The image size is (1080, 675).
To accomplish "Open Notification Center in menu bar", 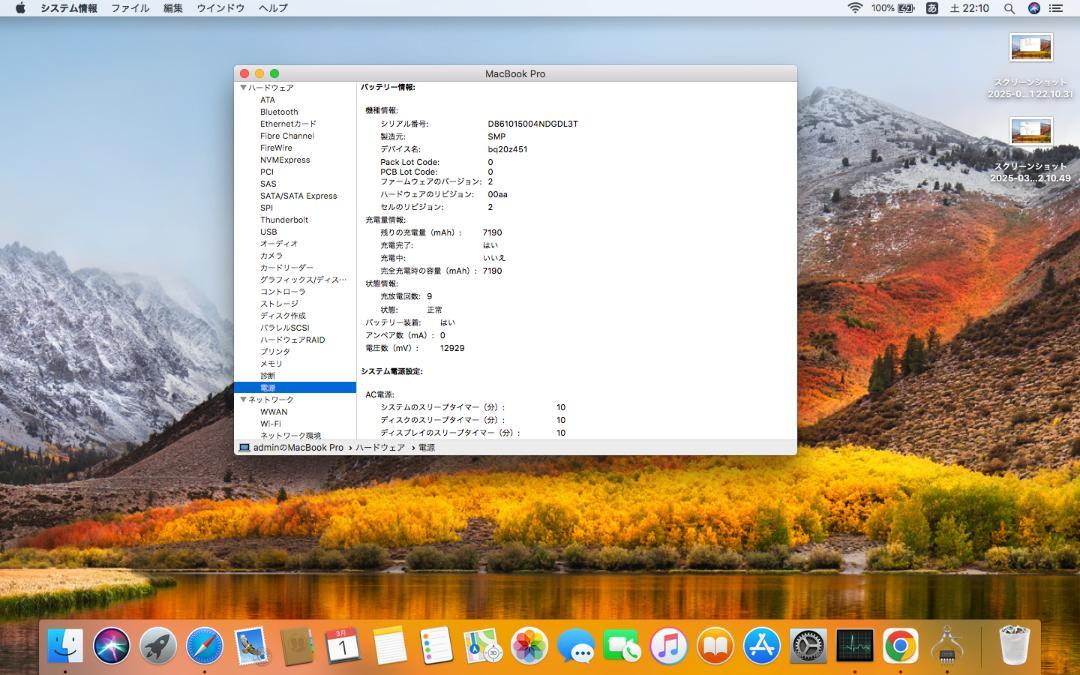I will (1056, 8).
